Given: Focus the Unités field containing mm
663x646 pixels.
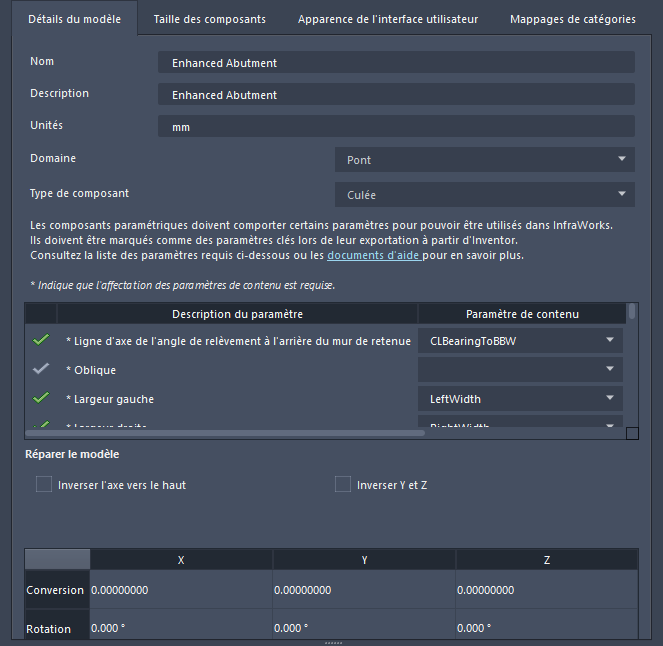Looking at the screenshot, I should 396,127.
